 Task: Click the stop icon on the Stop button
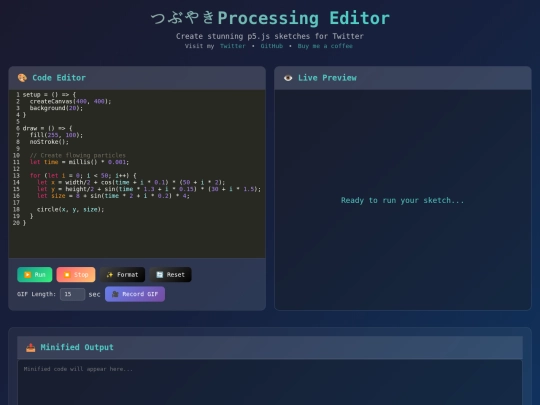(67, 274)
